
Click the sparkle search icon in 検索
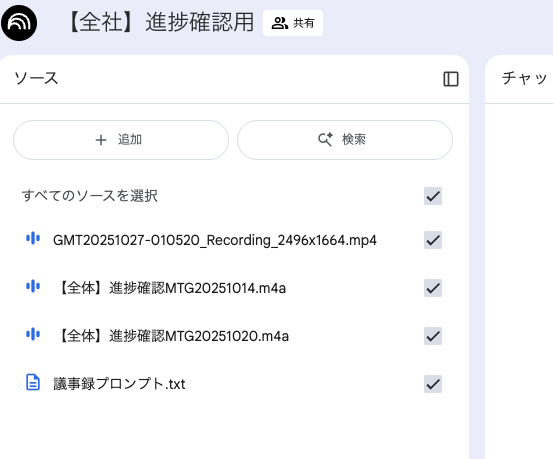[x=325, y=140]
